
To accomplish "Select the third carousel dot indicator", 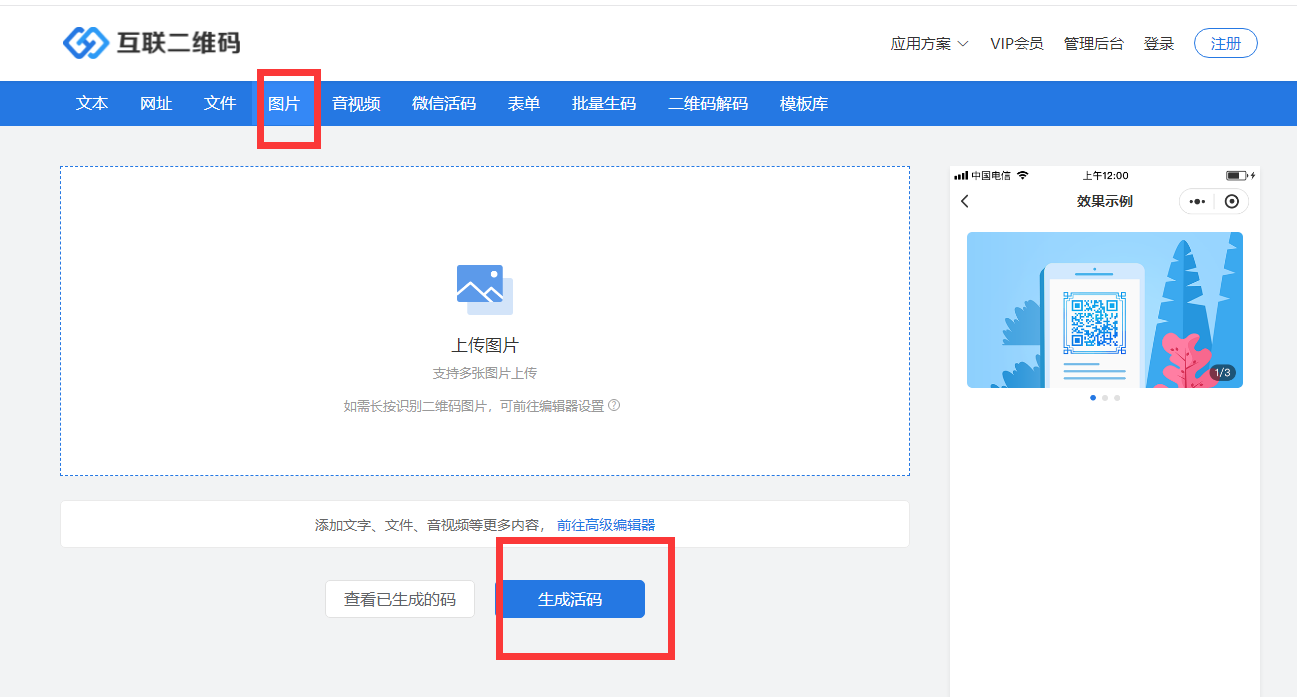I will tap(1117, 398).
